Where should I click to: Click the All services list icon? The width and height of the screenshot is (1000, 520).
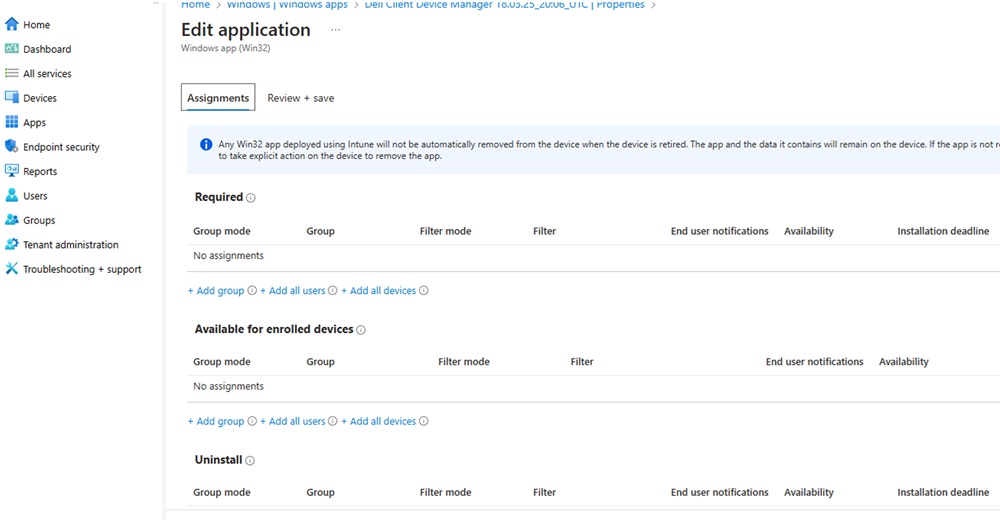[x=12, y=73]
